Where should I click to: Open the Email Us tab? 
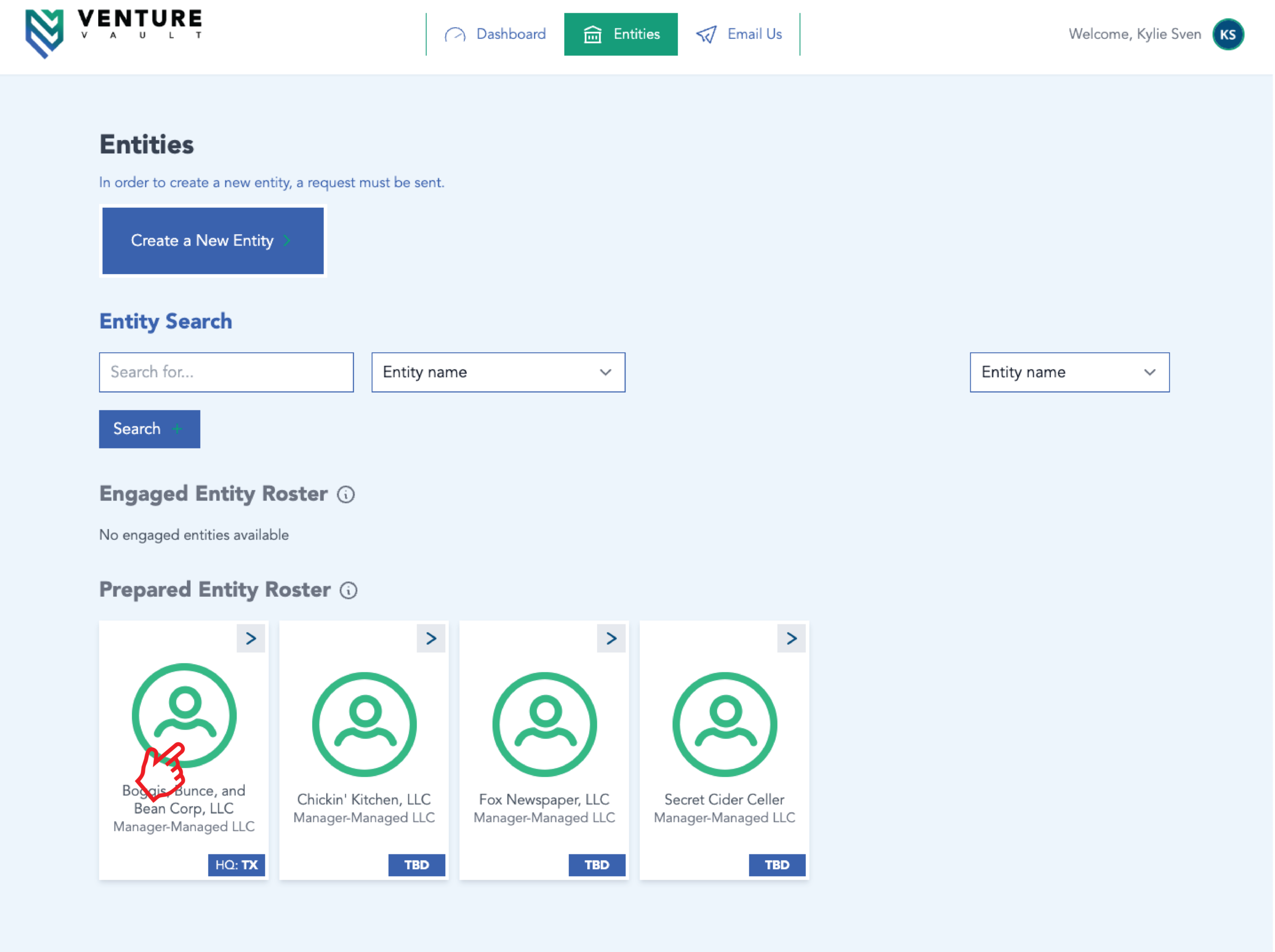[739, 34]
